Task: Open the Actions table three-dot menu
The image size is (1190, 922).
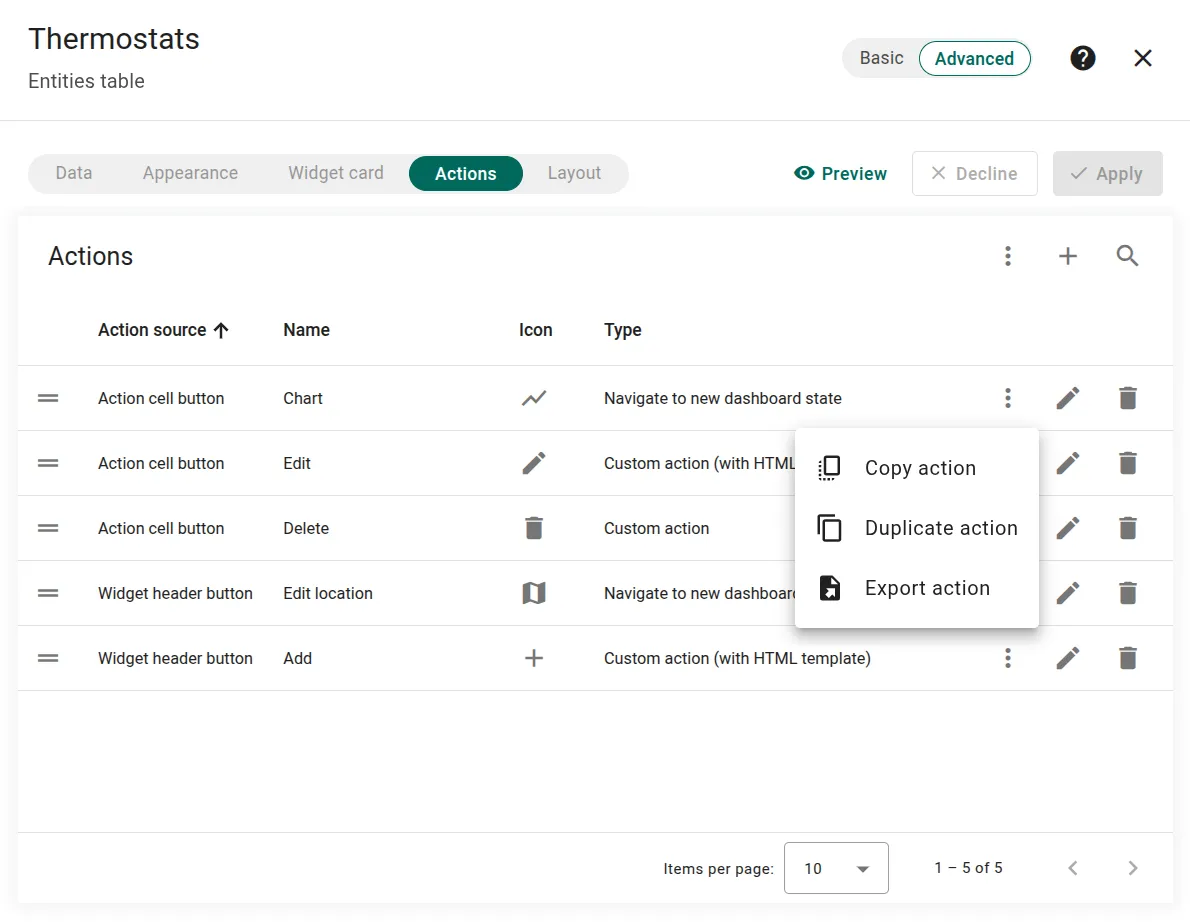Action: (1008, 256)
